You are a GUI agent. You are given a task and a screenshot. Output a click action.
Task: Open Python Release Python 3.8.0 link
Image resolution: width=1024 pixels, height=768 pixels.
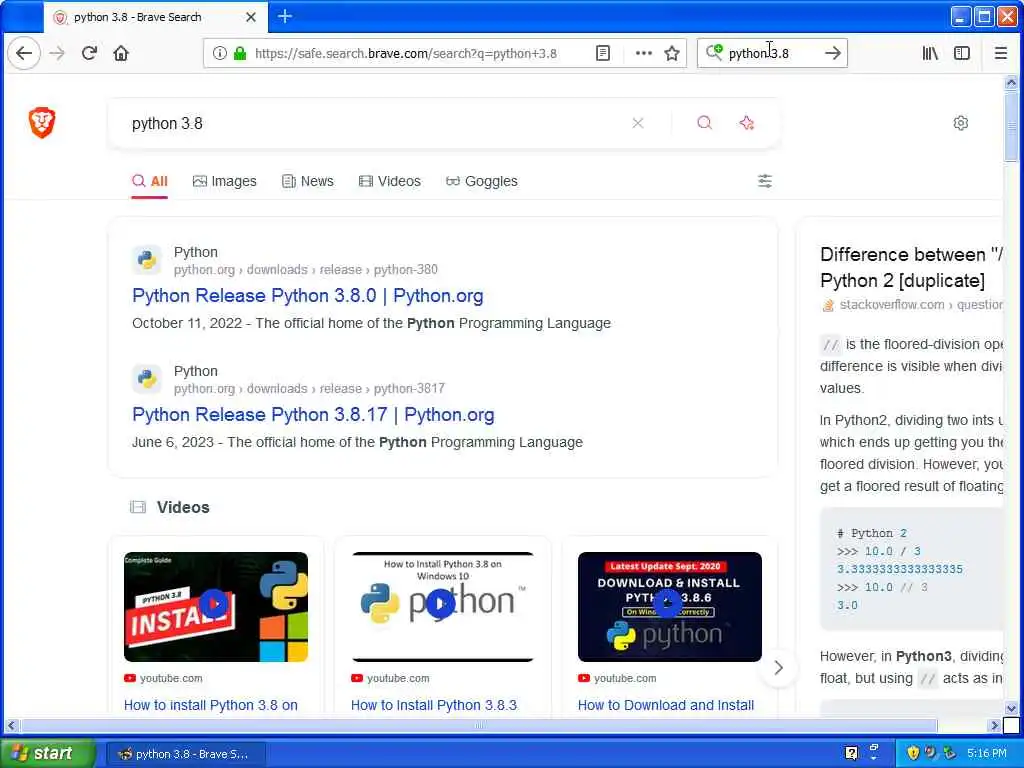coord(308,296)
